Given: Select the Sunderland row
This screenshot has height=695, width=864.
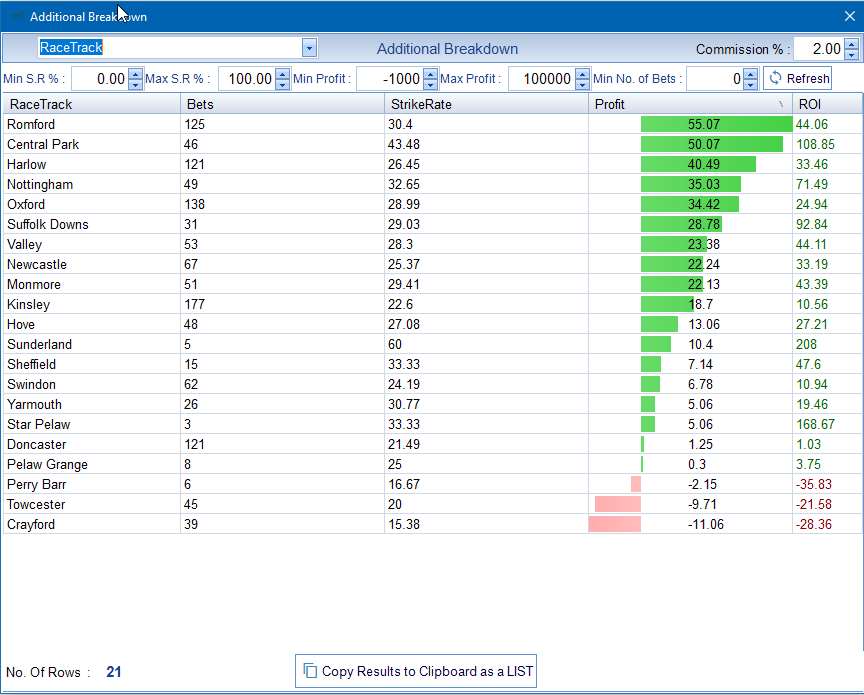Looking at the screenshot, I should [433, 344].
